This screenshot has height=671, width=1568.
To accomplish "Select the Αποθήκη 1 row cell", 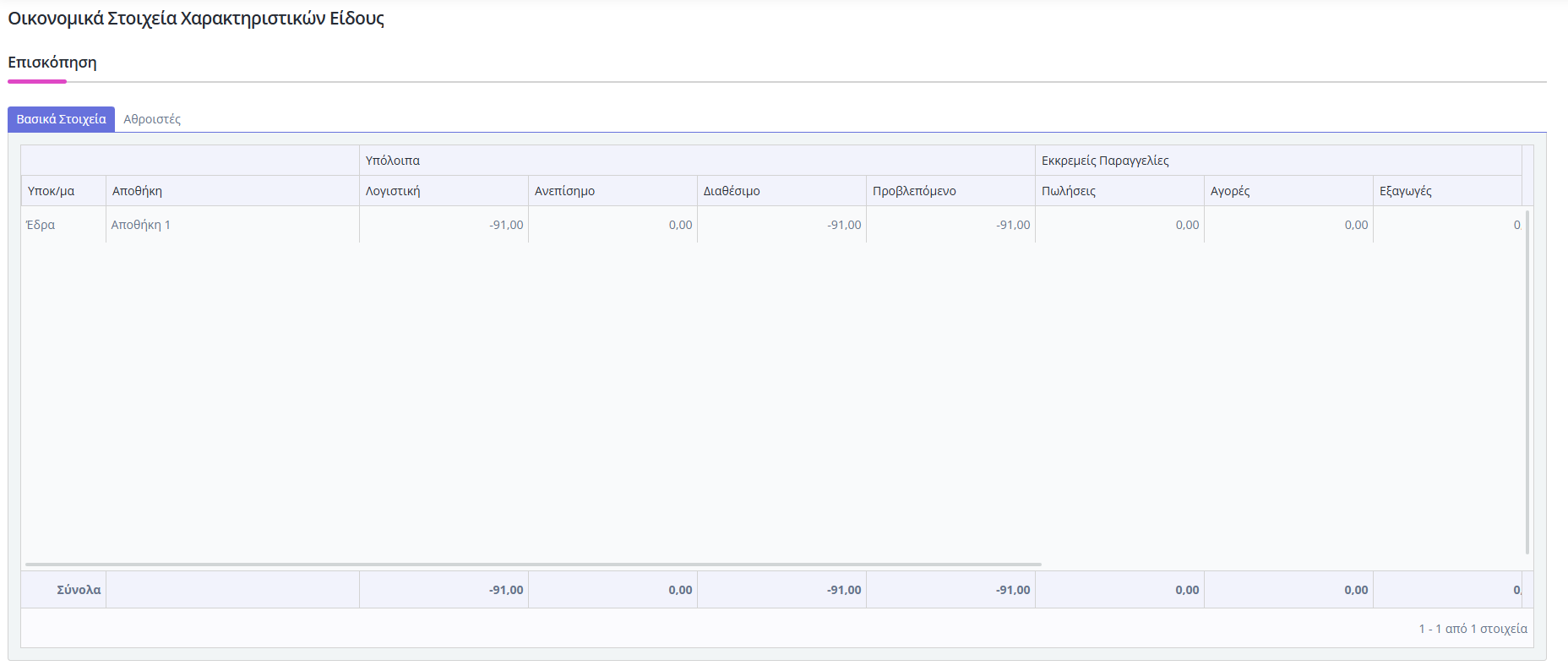I will (232, 225).
